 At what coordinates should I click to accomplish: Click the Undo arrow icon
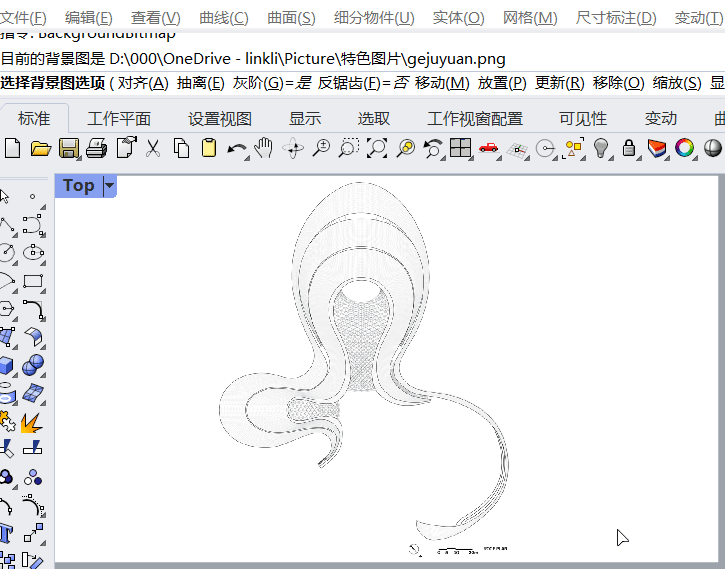pos(237,149)
